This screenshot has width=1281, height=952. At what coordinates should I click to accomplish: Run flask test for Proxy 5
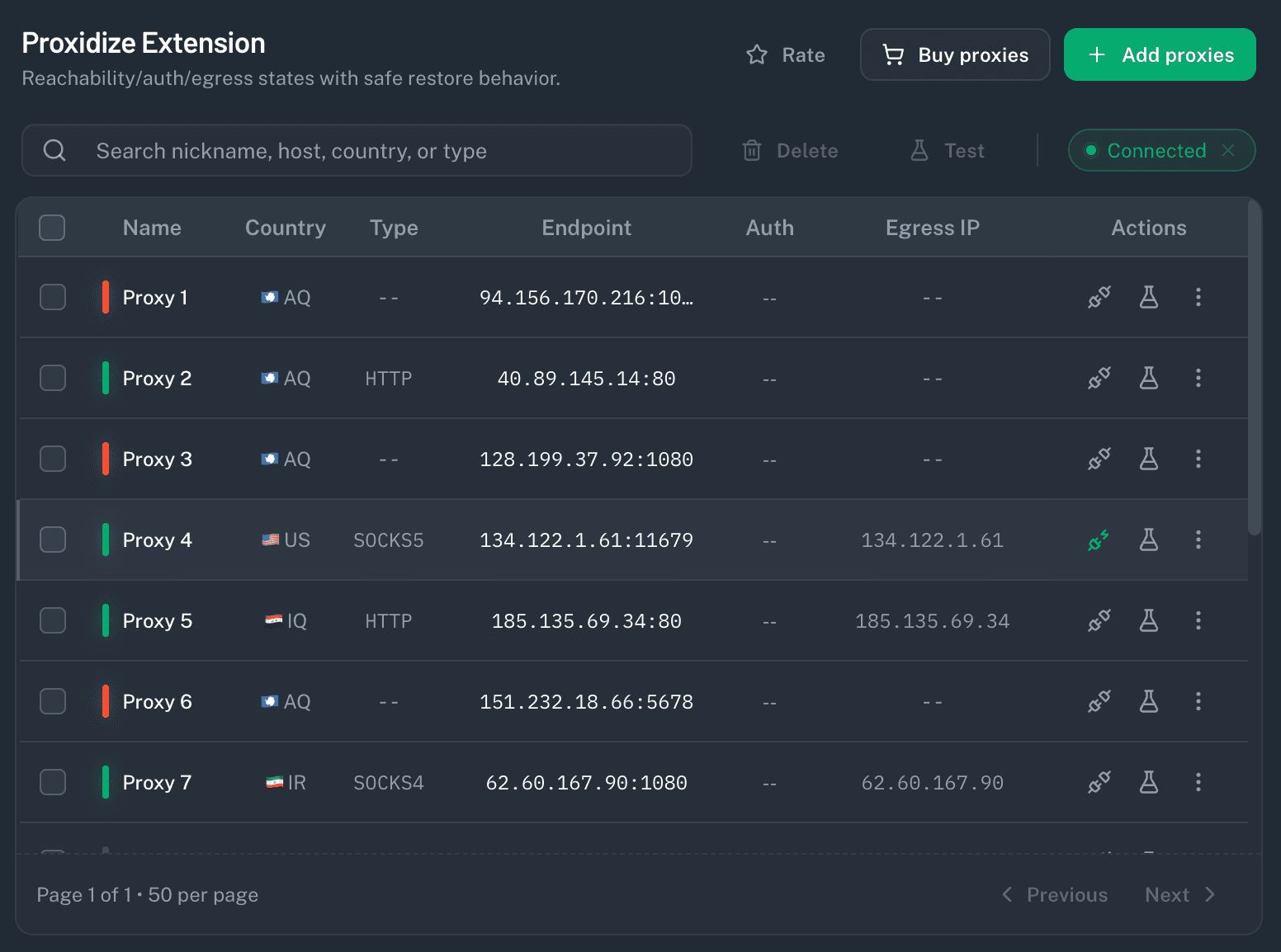coord(1149,620)
